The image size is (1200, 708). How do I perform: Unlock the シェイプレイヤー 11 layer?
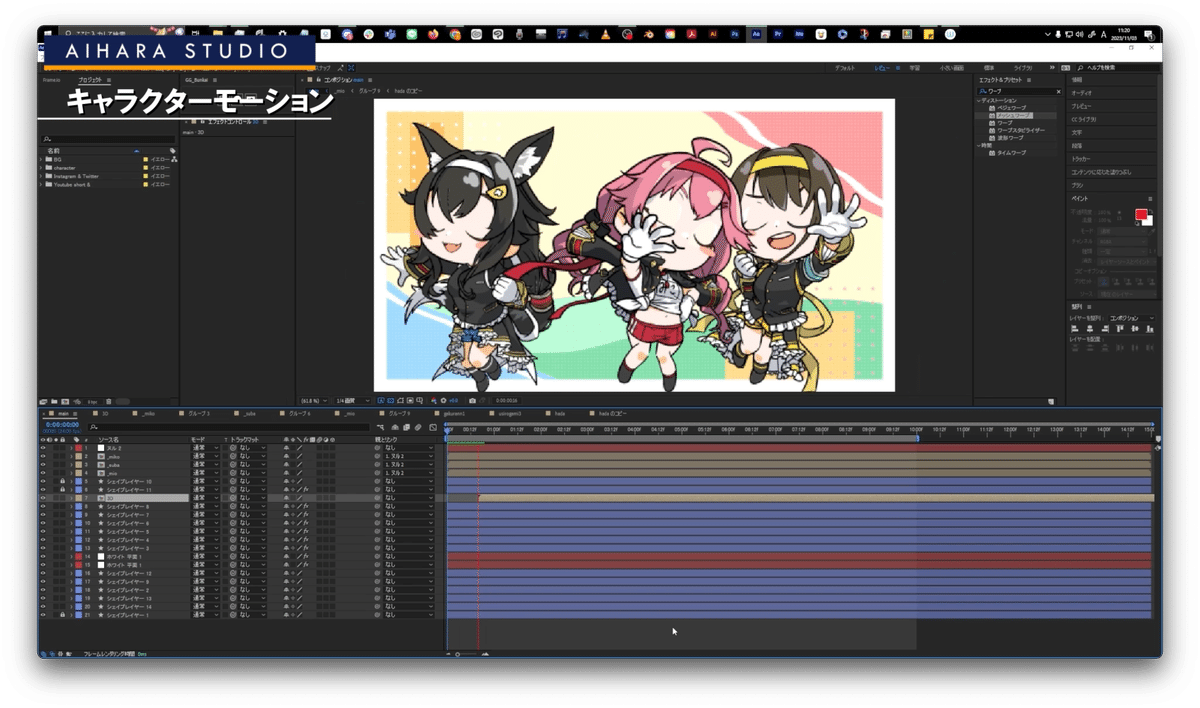pos(63,490)
